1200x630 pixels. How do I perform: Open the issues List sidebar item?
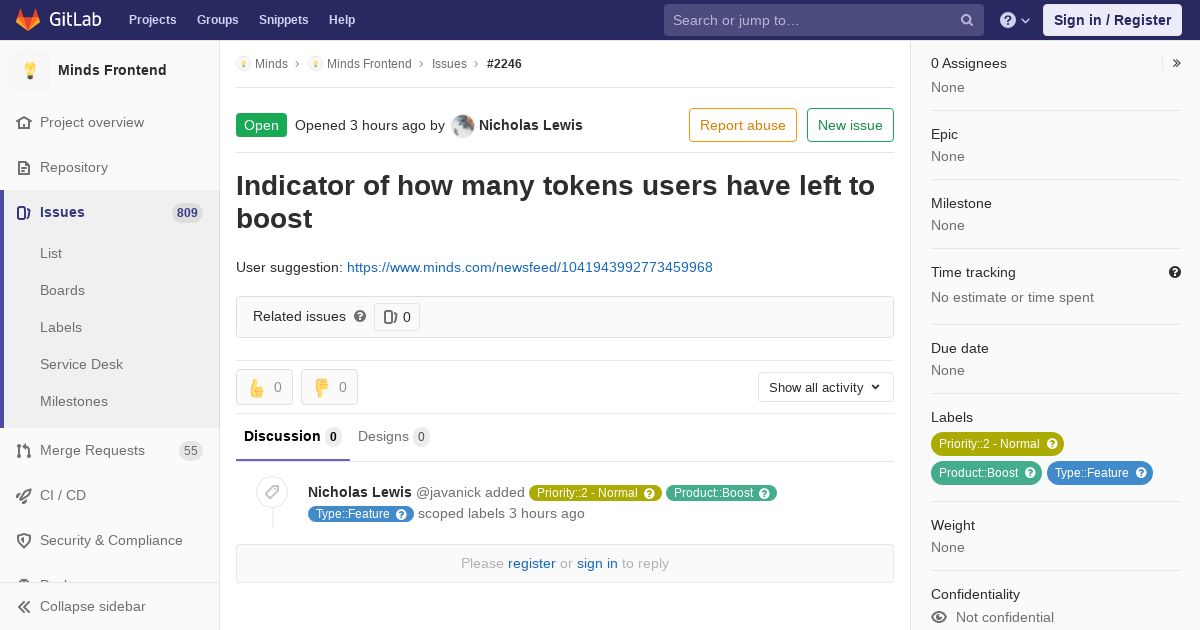tap(51, 253)
